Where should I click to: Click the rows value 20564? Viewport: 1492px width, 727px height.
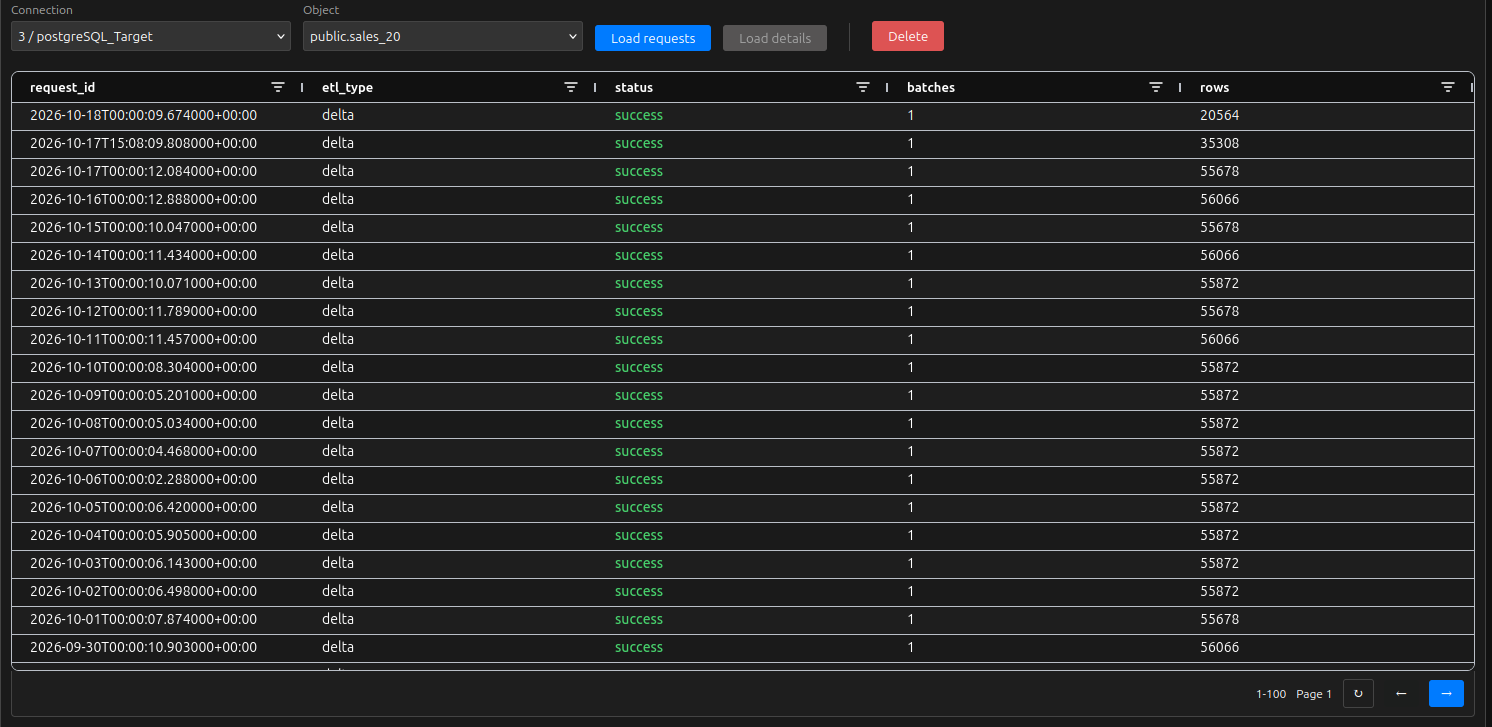click(1219, 115)
